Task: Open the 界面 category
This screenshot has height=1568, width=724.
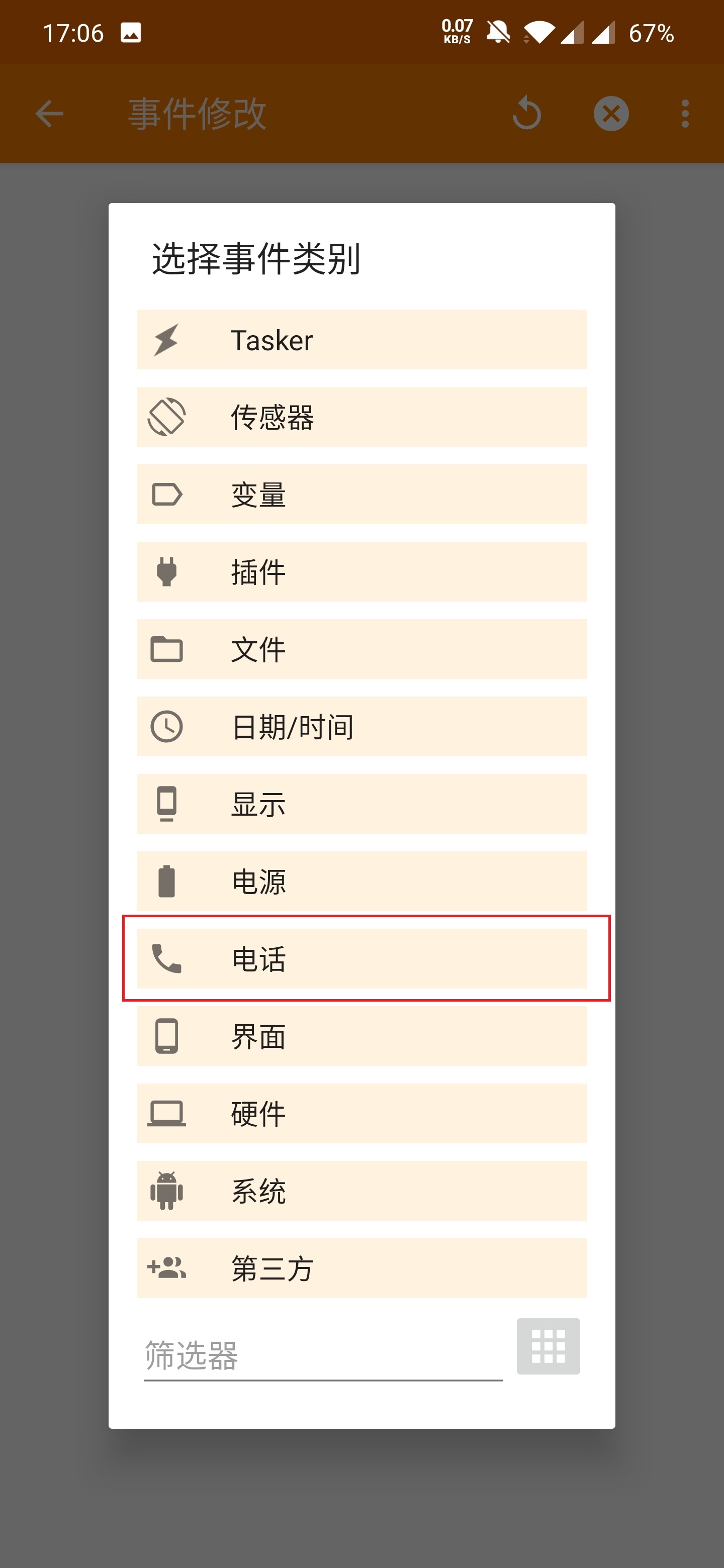Action: [x=361, y=1036]
